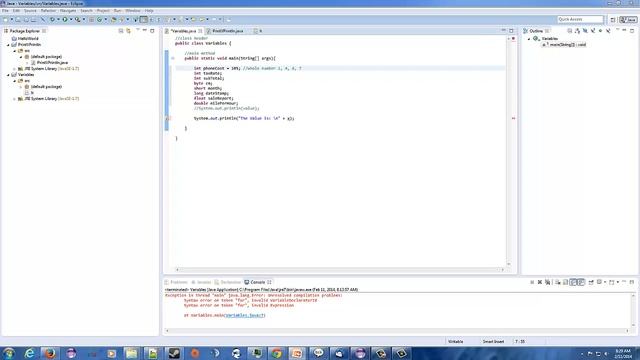Toggle Hide Fields in Outline toolbar

[585, 31]
